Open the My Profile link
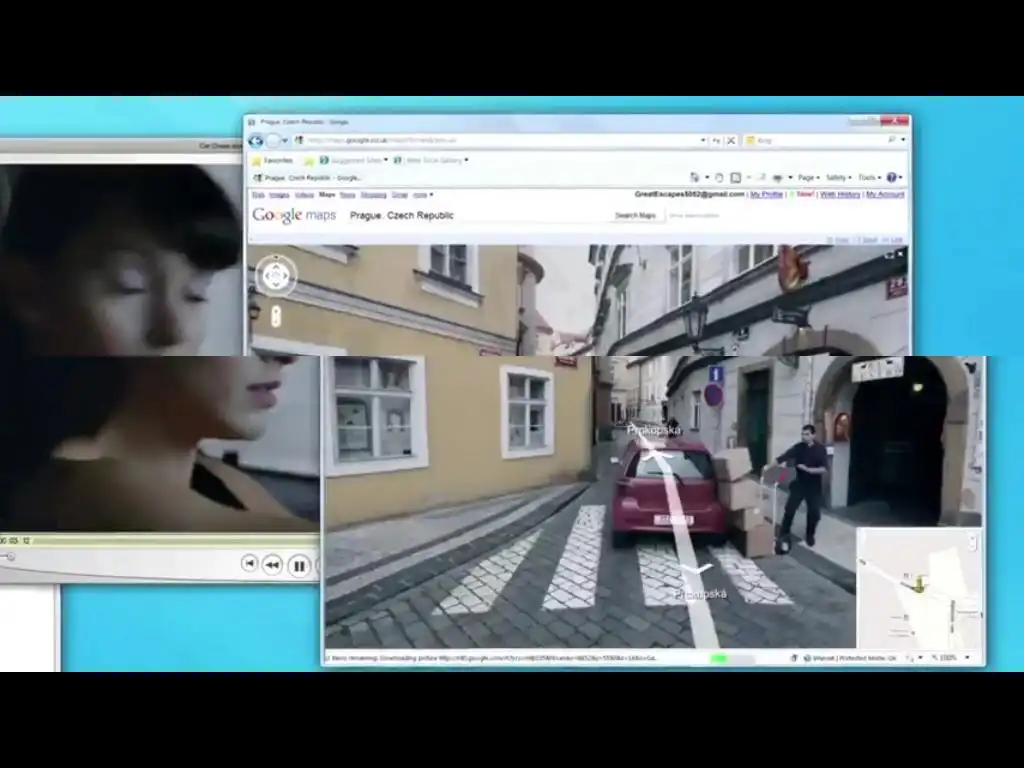 pos(766,195)
